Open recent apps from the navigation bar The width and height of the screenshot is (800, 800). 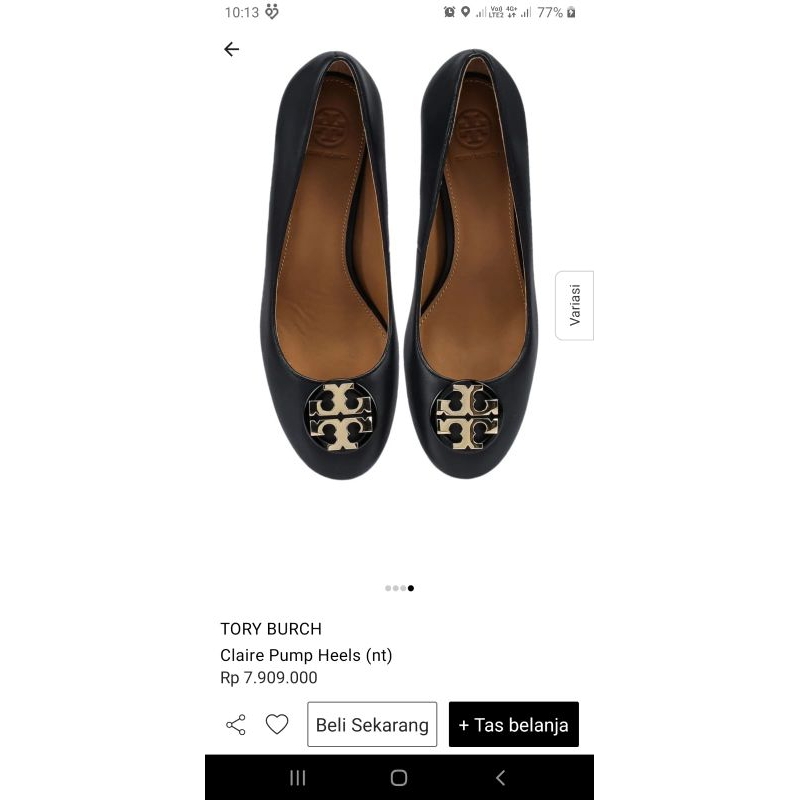click(x=297, y=777)
